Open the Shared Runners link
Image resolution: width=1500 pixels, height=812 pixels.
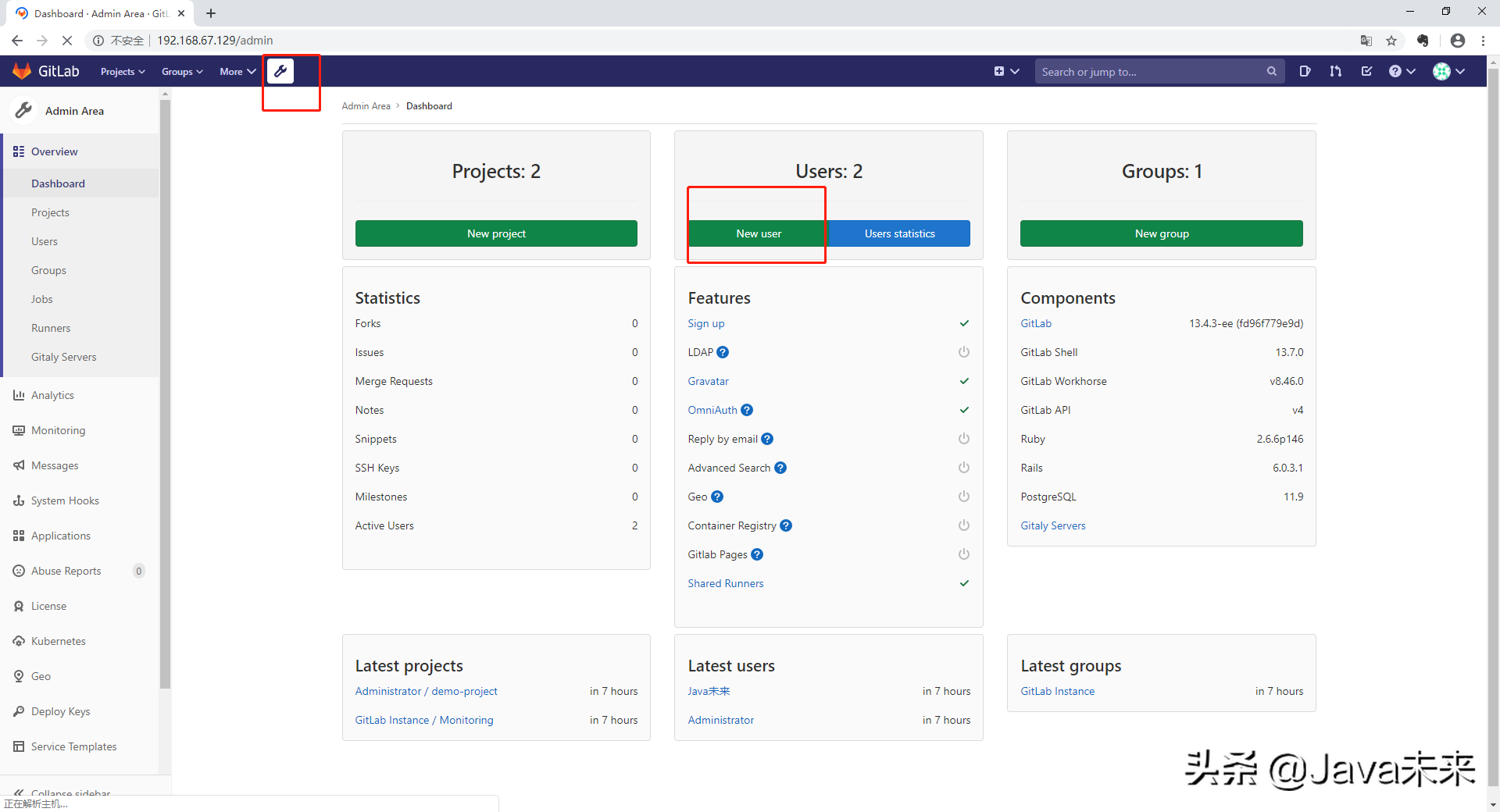pyautogui.click(x=726, y=583)
